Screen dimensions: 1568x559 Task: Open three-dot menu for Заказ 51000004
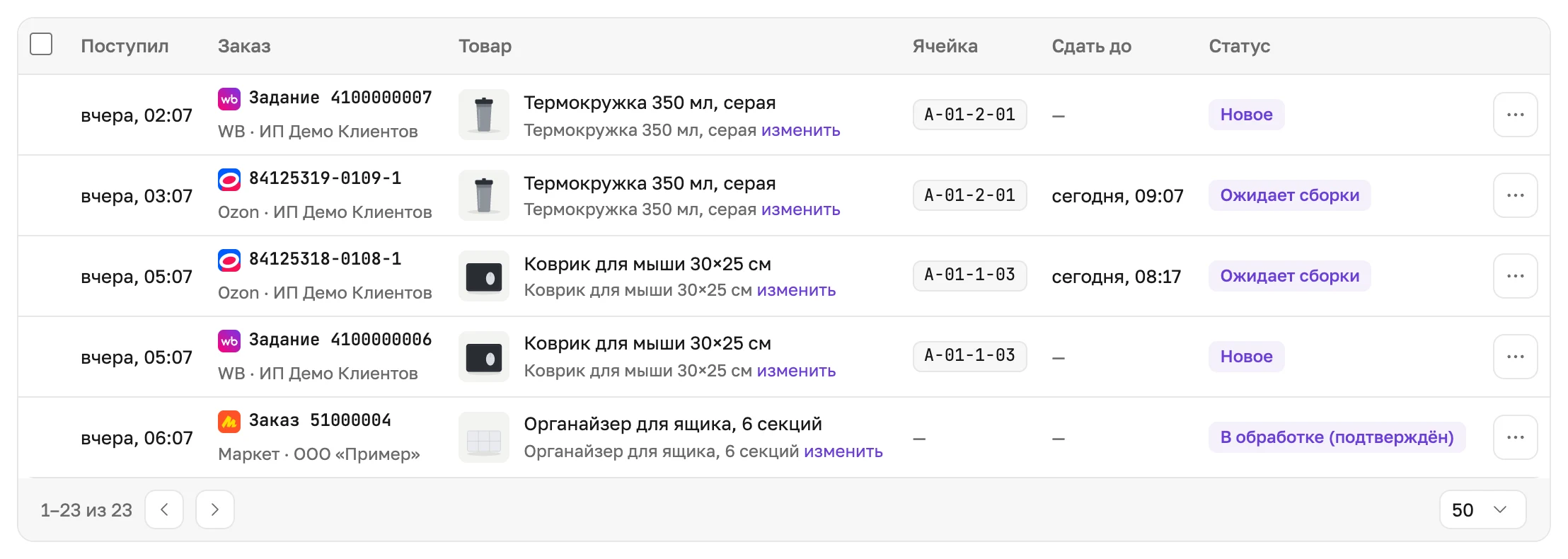point(1515,437)
